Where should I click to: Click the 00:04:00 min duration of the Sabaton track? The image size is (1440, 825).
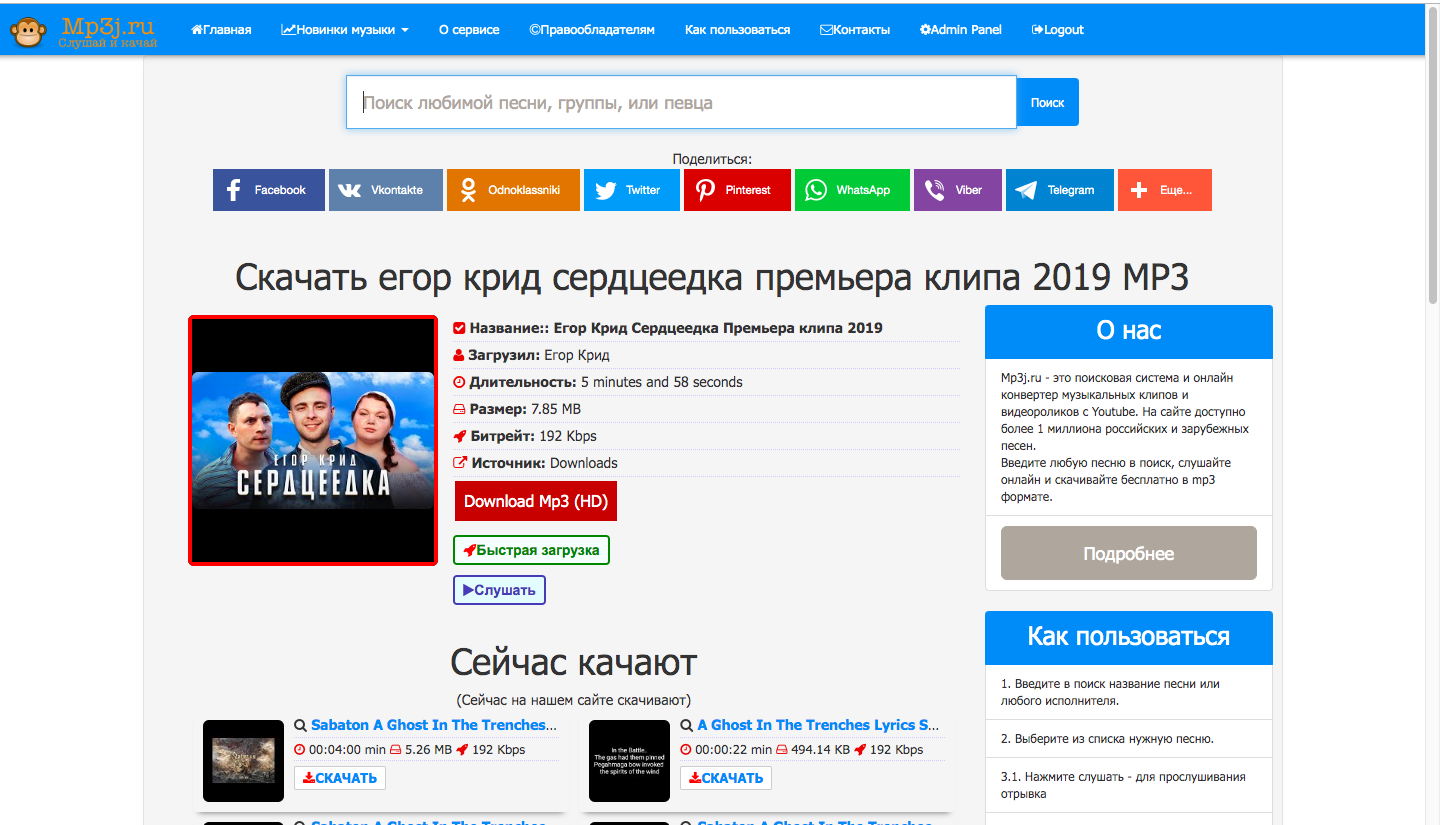click(x=347, y=750)
